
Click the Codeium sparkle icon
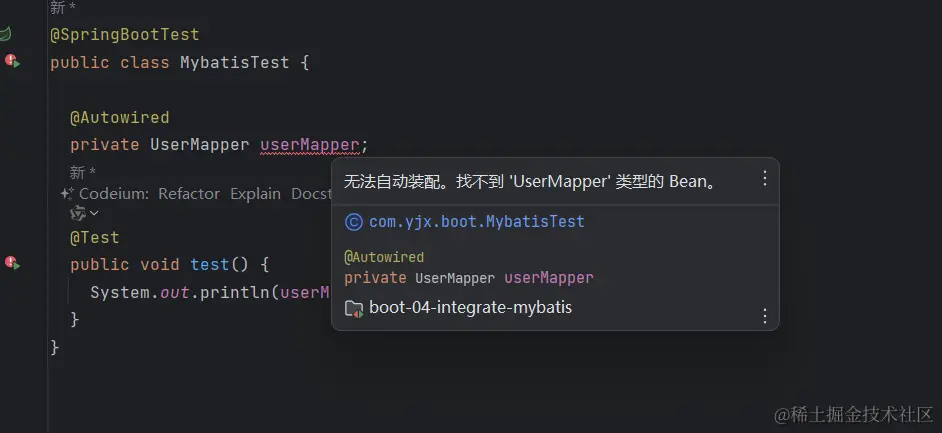click(67, 193)
